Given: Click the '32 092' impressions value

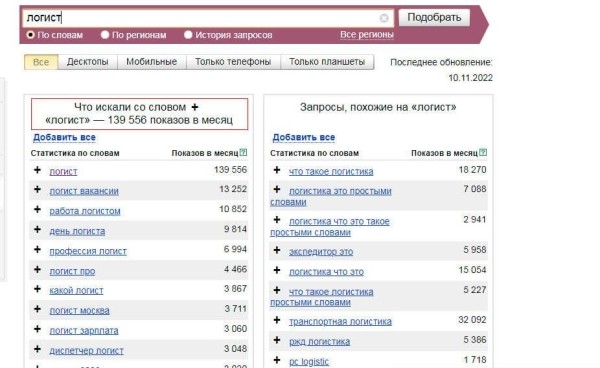Looking at the screenshot, I should click(x=472, y=320).
